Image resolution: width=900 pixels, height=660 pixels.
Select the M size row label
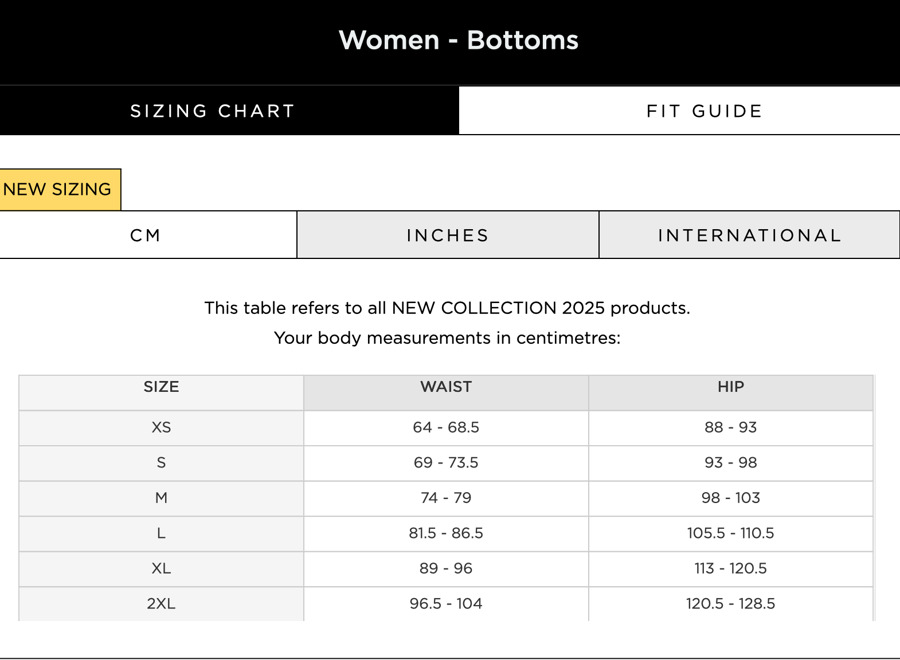[161, 497]
